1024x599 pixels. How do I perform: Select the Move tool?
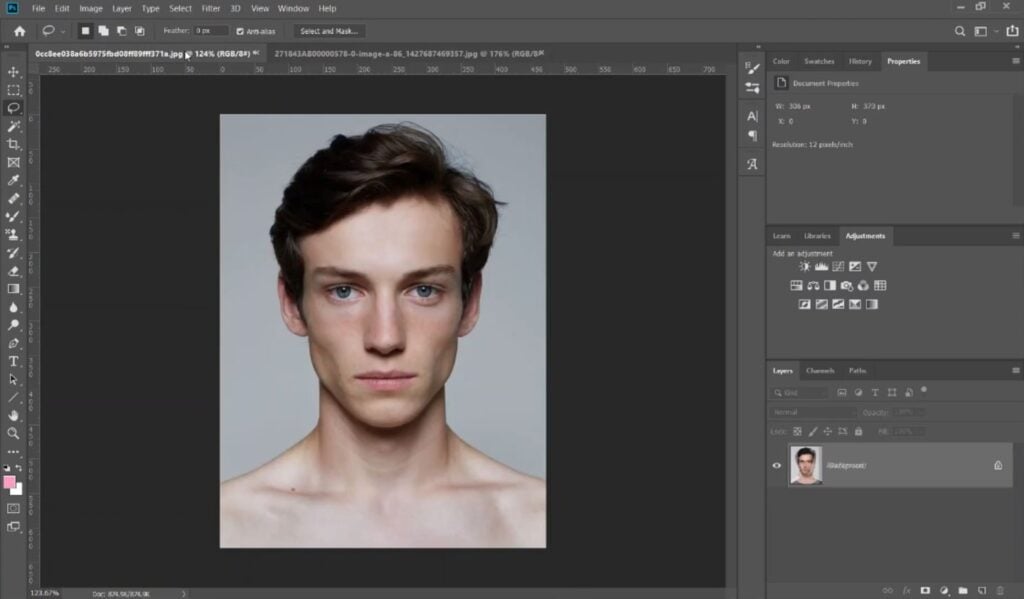coord(13,72)
